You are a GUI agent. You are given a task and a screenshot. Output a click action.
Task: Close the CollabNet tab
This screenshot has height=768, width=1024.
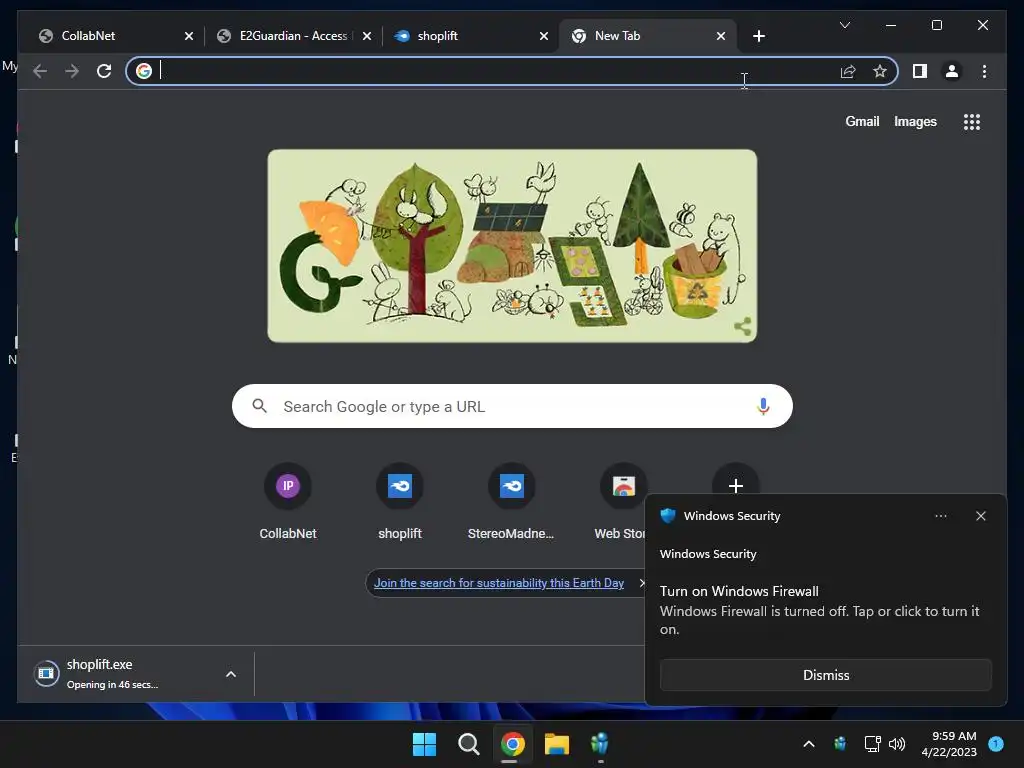click(189, 36)
